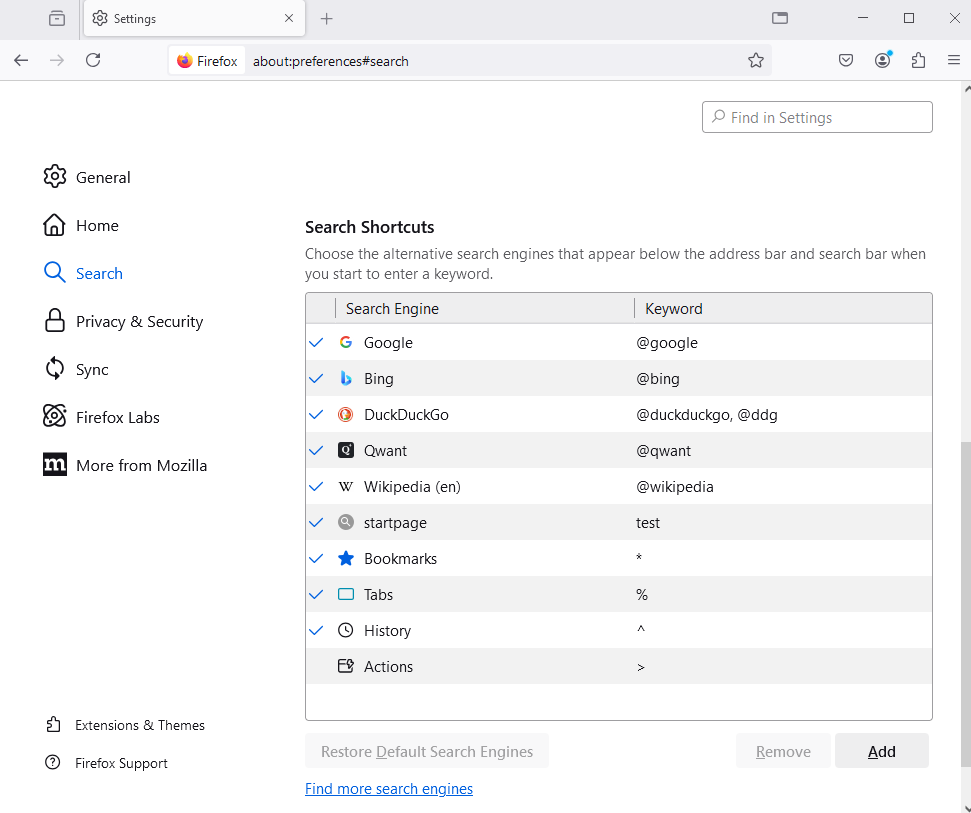Screen dimensions: 971x813
Task: Close the Settings tab
Action: point(289,19)
